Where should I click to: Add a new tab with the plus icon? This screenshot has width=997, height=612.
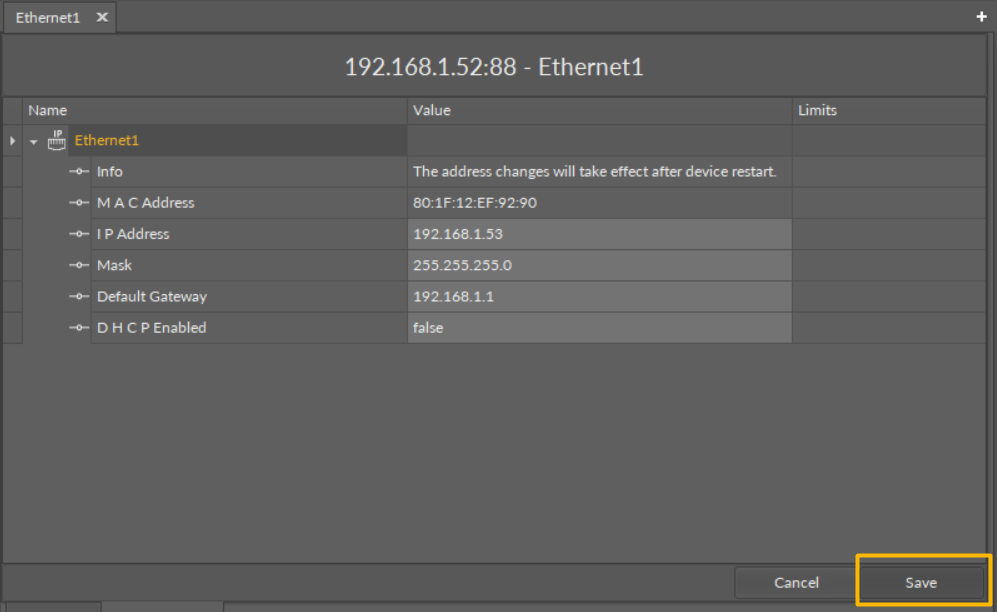[x=982, y=17]
